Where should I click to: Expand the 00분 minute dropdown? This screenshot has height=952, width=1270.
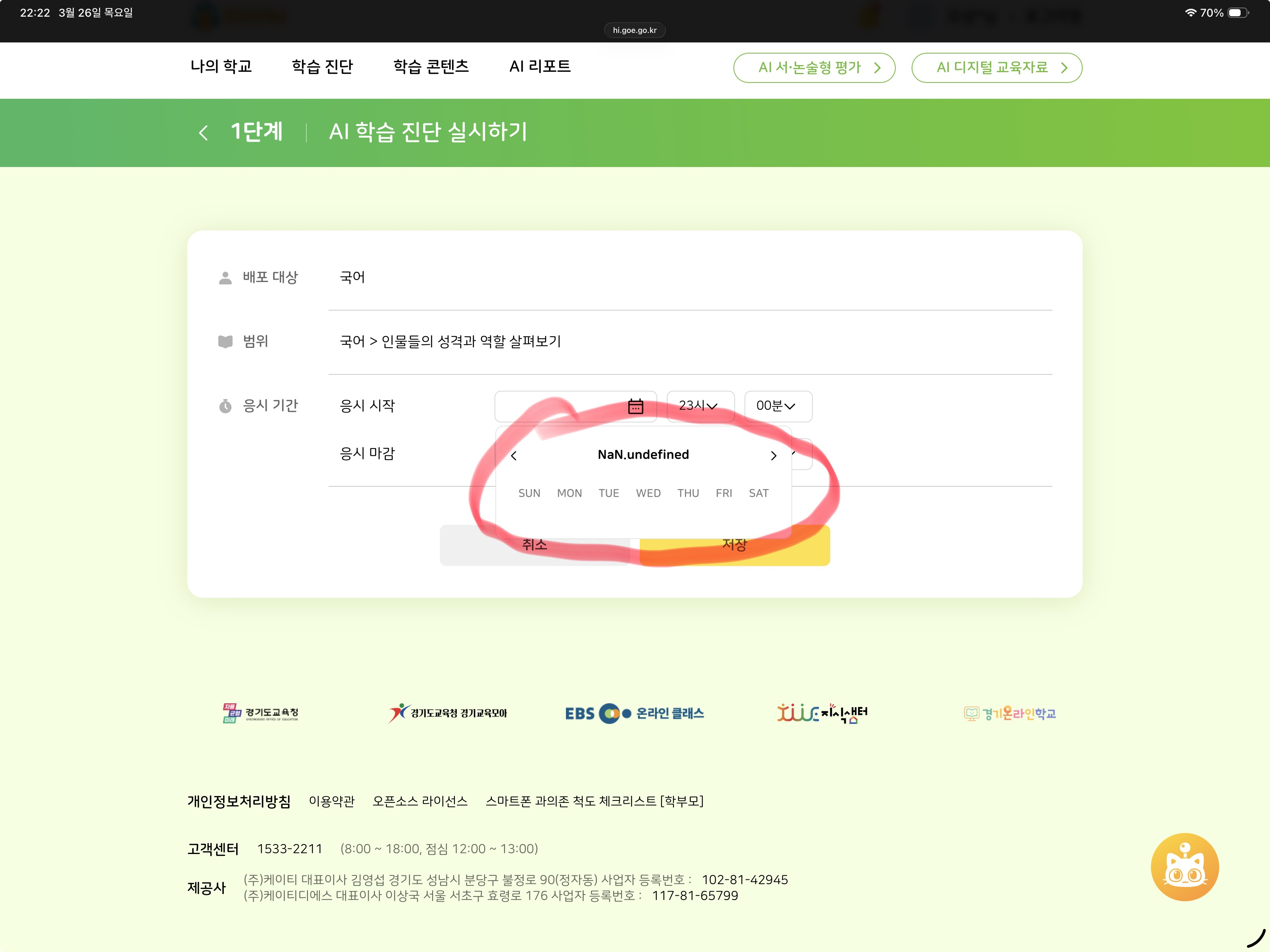point(777,406)
